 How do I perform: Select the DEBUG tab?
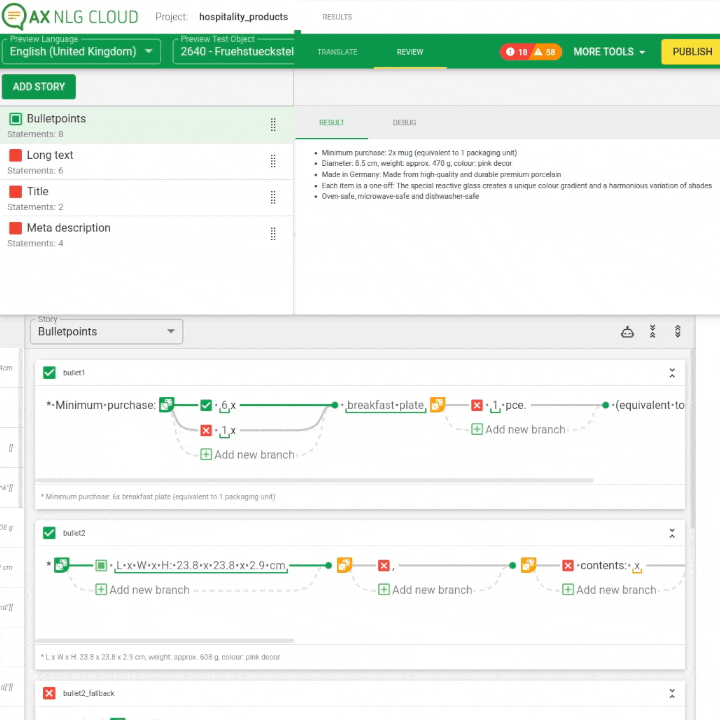404,123
